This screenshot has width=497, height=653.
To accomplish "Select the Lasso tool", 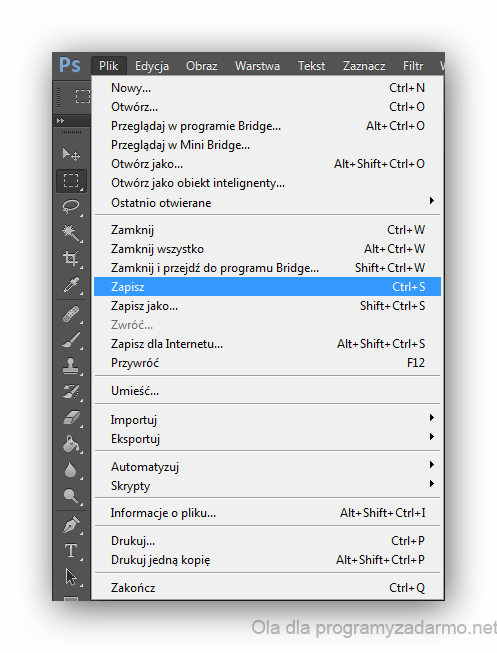I will pos(71,207).
